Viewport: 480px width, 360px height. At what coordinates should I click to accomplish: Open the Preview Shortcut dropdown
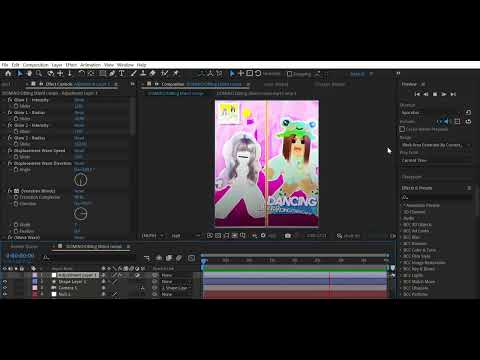[432, 113]
